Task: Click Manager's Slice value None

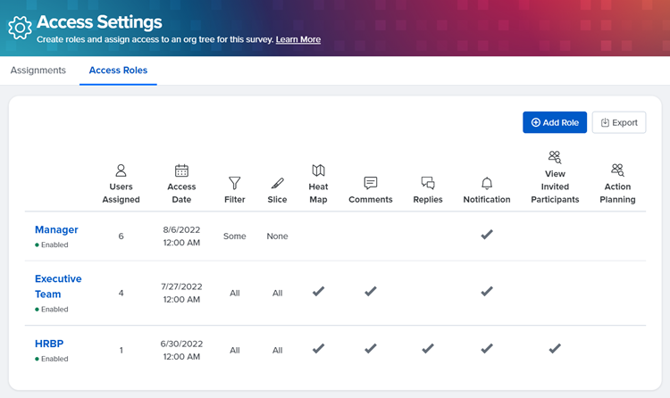Action: point(277,236)
